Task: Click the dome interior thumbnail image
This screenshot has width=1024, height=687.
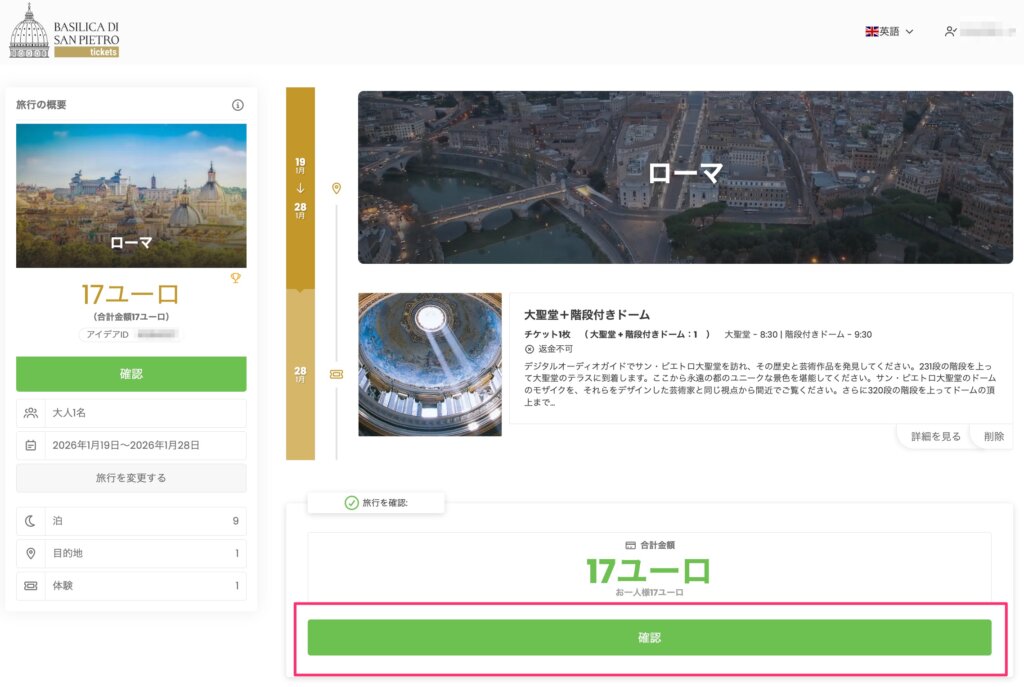Action: coord(430,364)
